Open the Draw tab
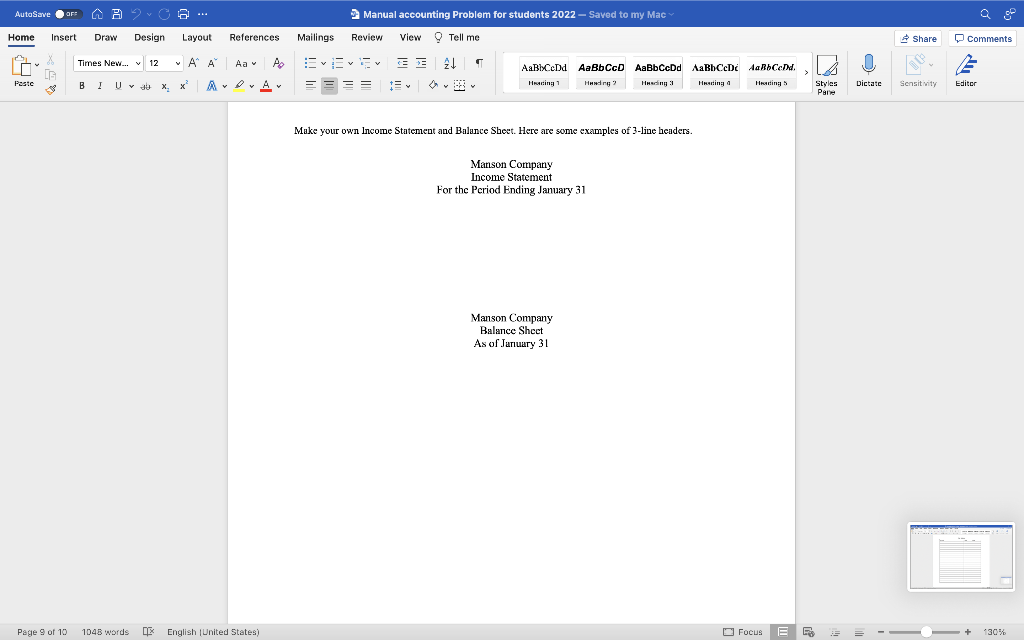This screenshot has height=640, width=1024. 105,37
